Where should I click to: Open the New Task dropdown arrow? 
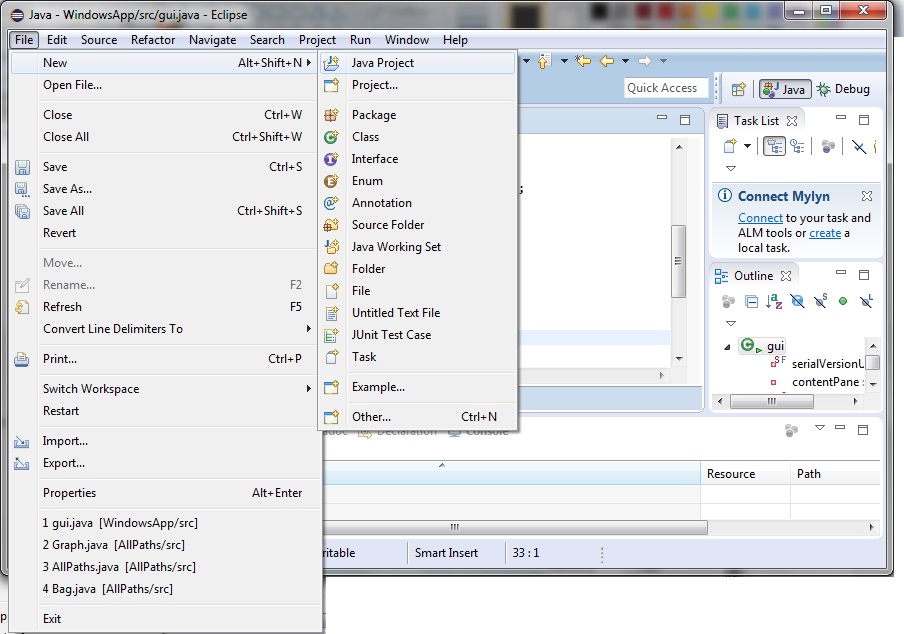tap(746, 147)
